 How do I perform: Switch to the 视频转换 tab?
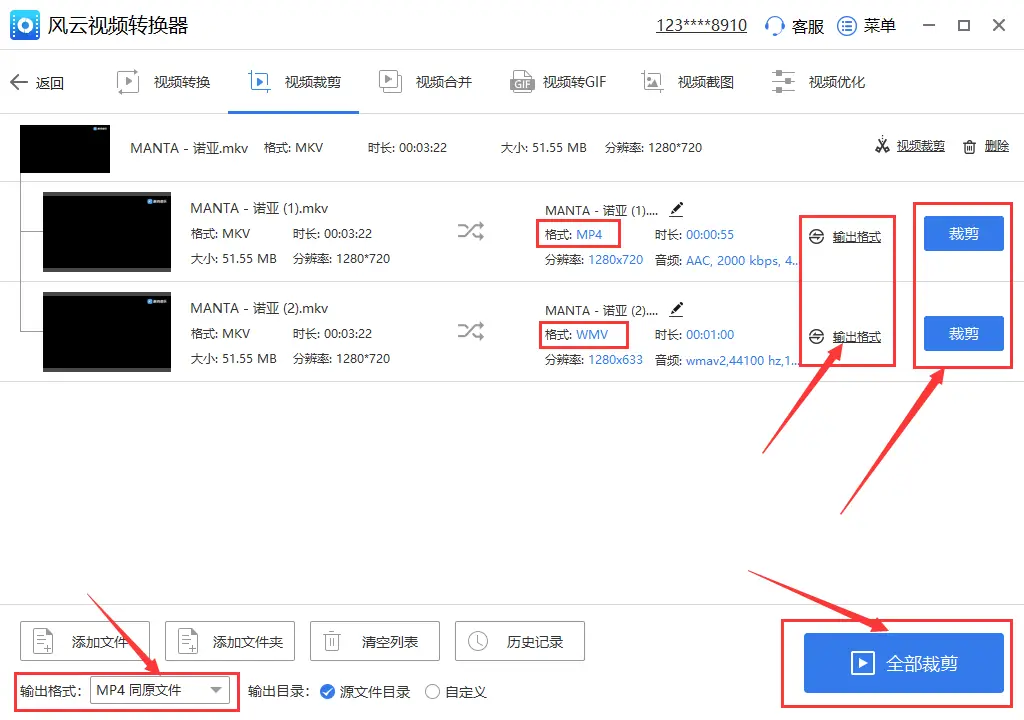click(x=163, y=82)
